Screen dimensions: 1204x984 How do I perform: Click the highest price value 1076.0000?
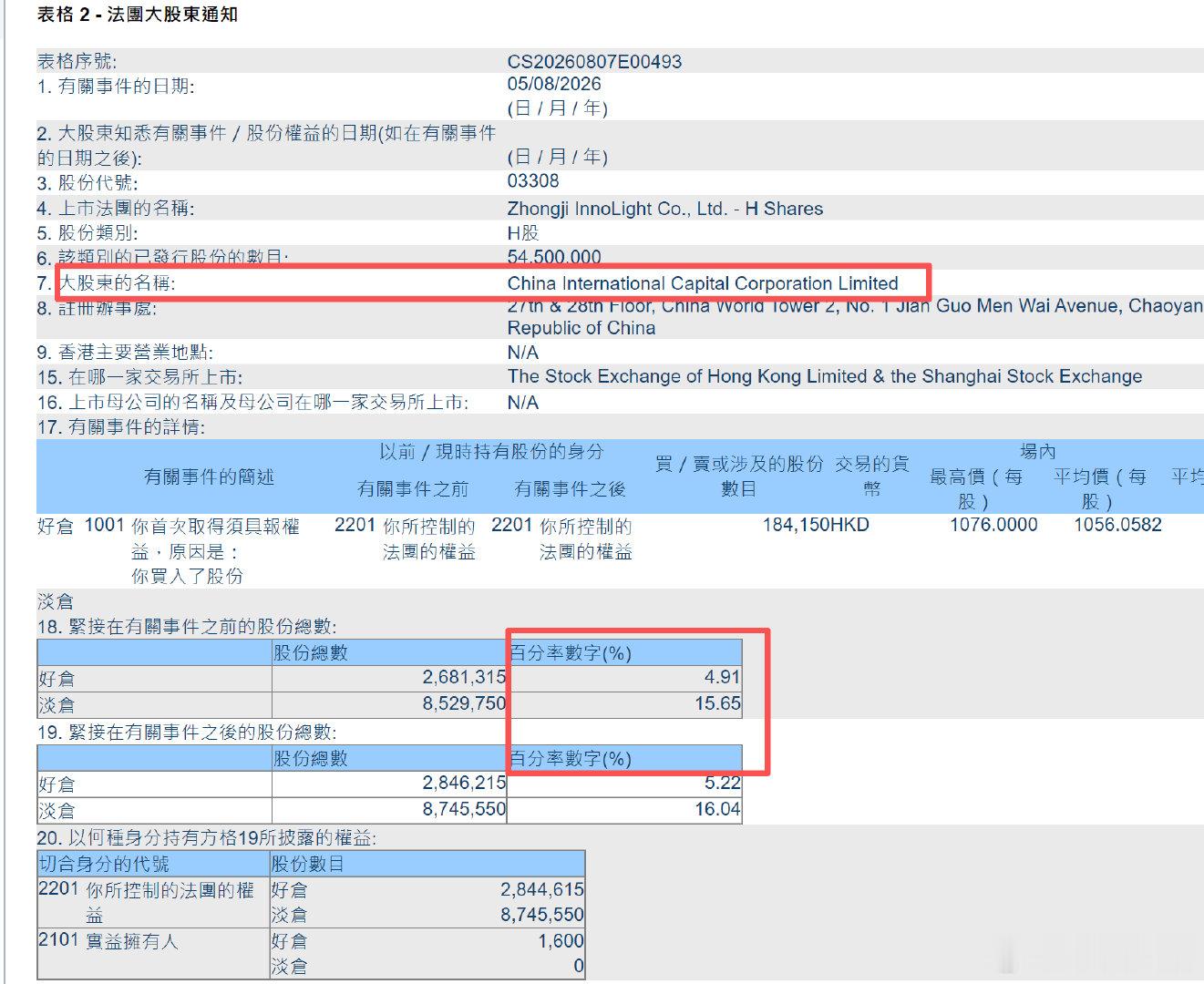click(993, 525)
